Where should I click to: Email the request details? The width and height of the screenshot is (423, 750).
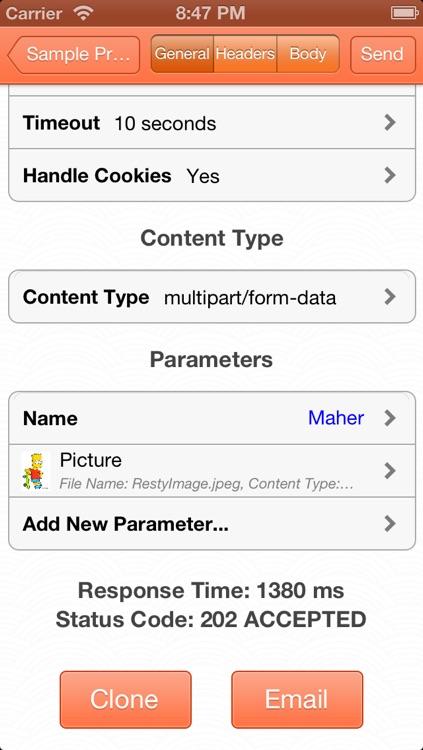[x=297, y=699]
